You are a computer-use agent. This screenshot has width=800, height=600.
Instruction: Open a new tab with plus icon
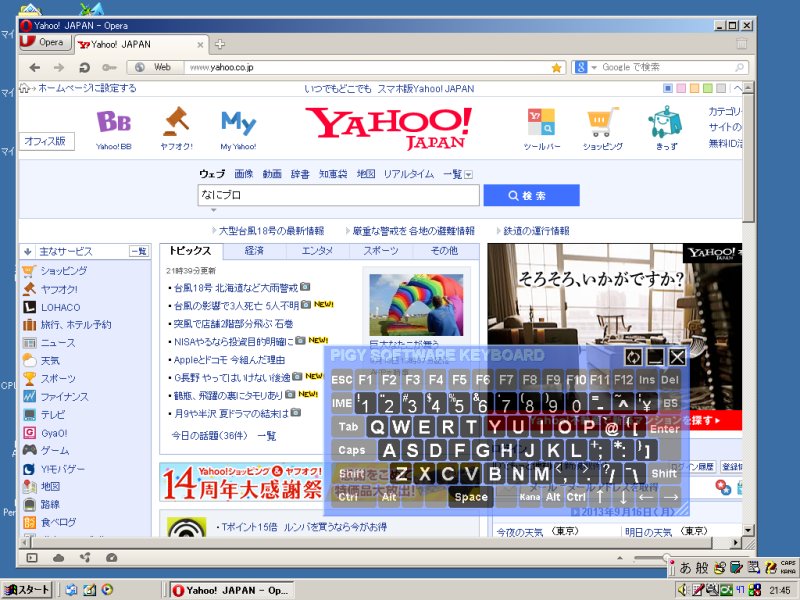(x=220, y=44)
